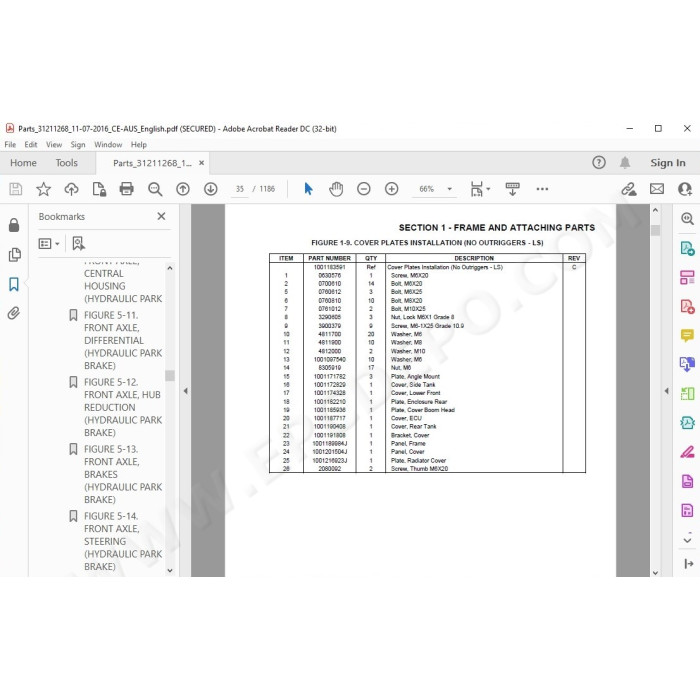This screenshot has width=700, height=700.
Task: Add file to starred favorites
Action: click(43, 189)
